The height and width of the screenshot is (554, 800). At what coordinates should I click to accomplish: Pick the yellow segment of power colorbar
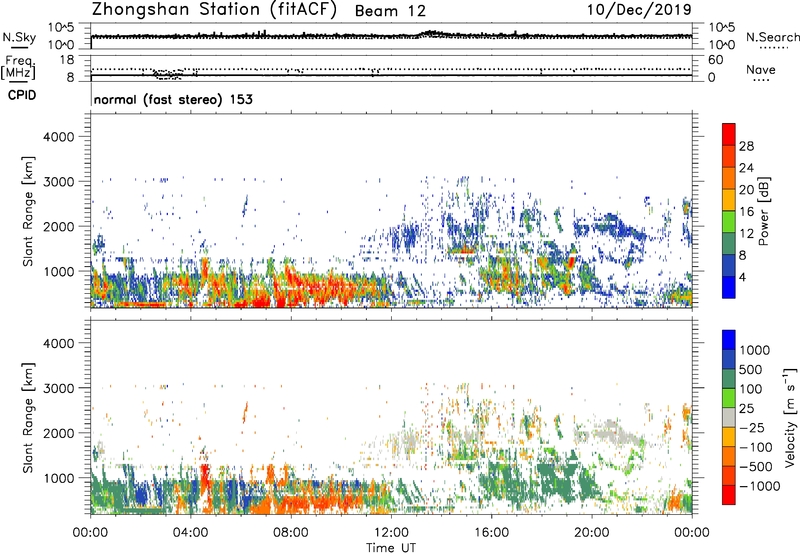point(729,200)
